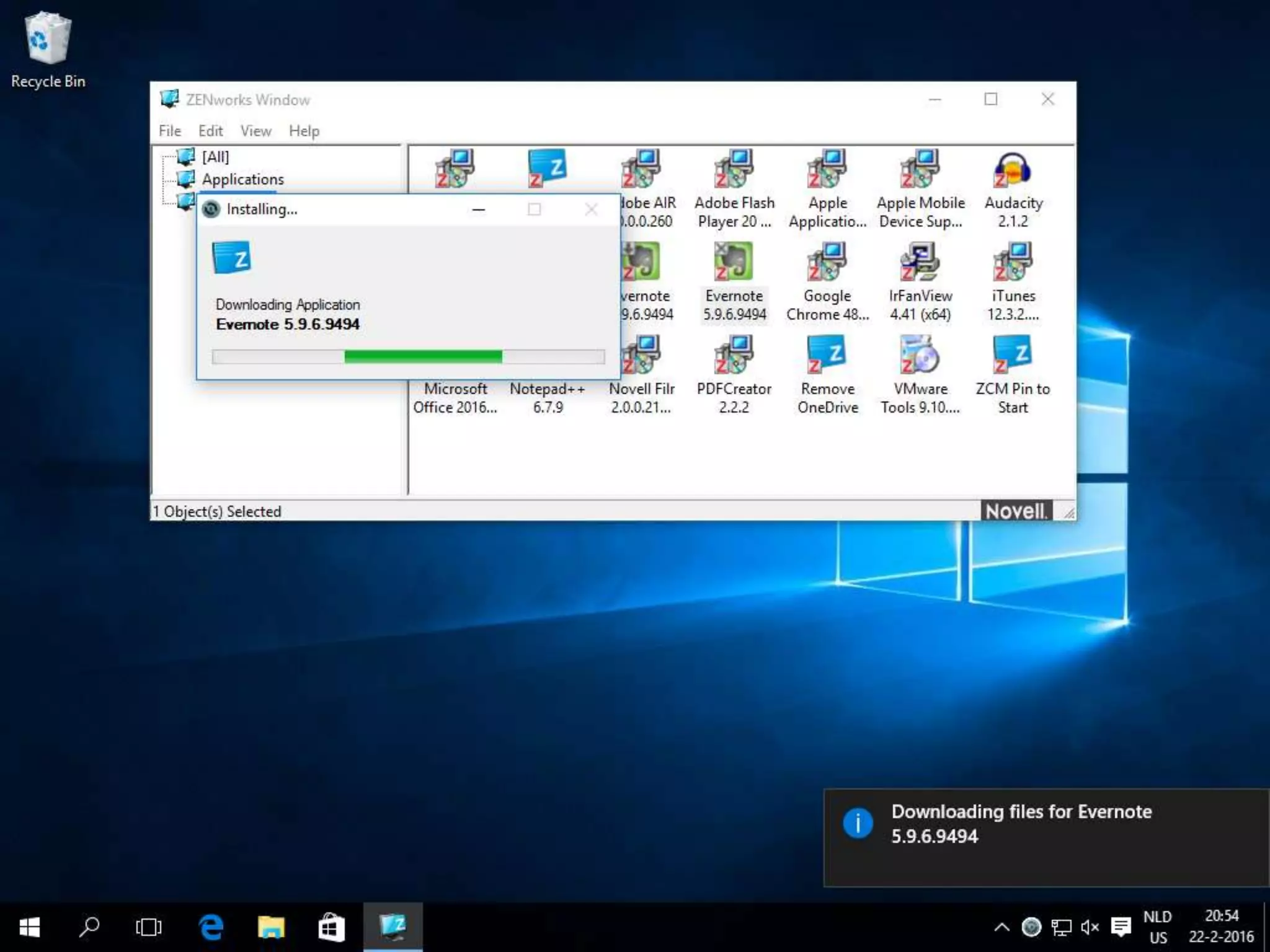Click the blue Z bundle icon in top row
Screen dimensions: 1270x952
[x=548, y=169]
